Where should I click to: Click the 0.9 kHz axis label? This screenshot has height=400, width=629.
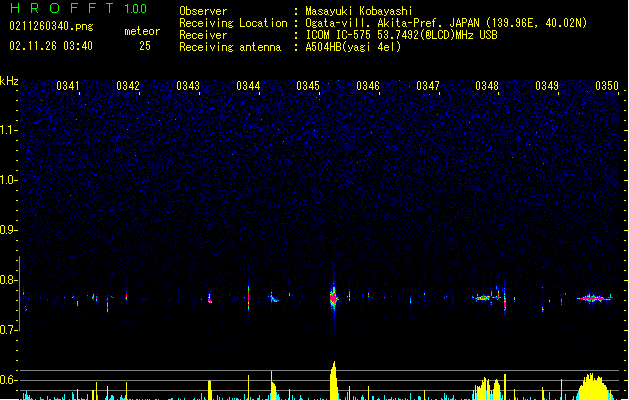(x=9, y=230)
